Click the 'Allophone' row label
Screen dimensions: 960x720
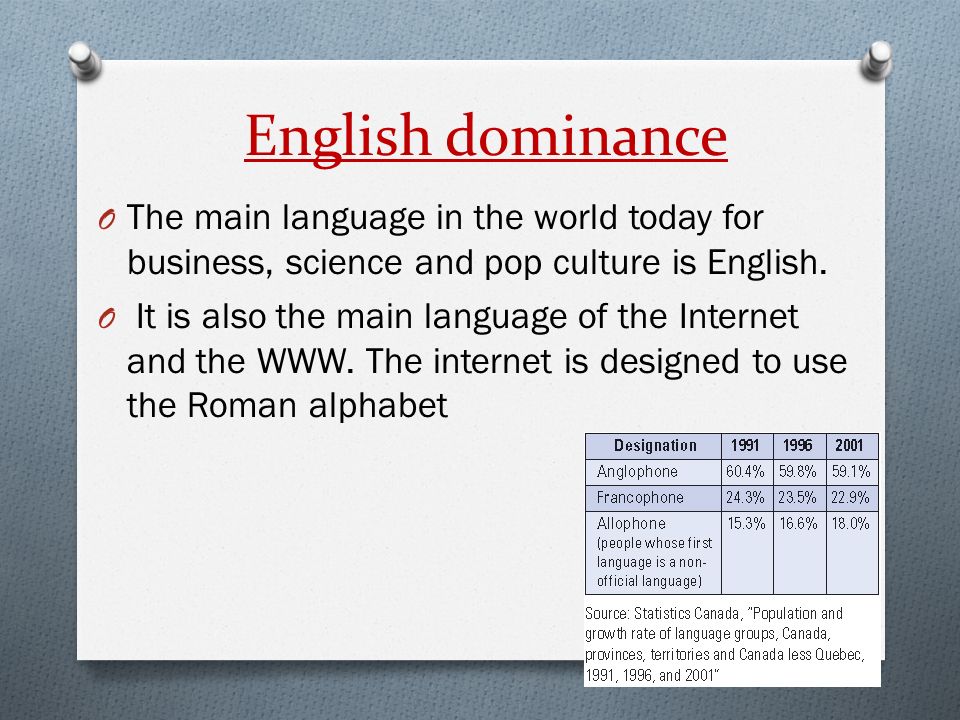(x=654, y=552)
